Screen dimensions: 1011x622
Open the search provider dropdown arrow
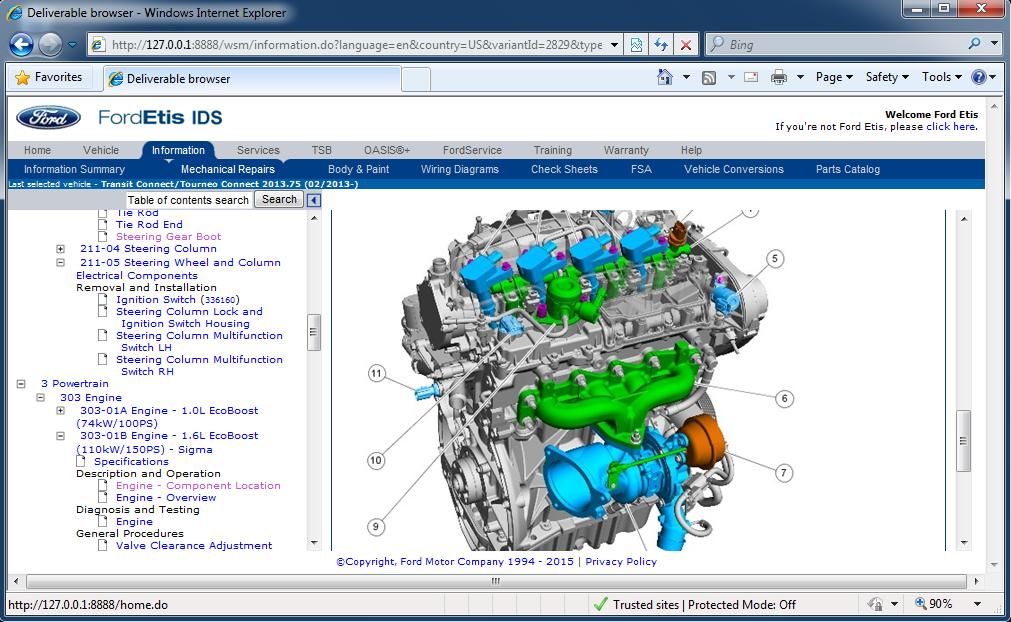pyautogui.click(x=995, y=44)
